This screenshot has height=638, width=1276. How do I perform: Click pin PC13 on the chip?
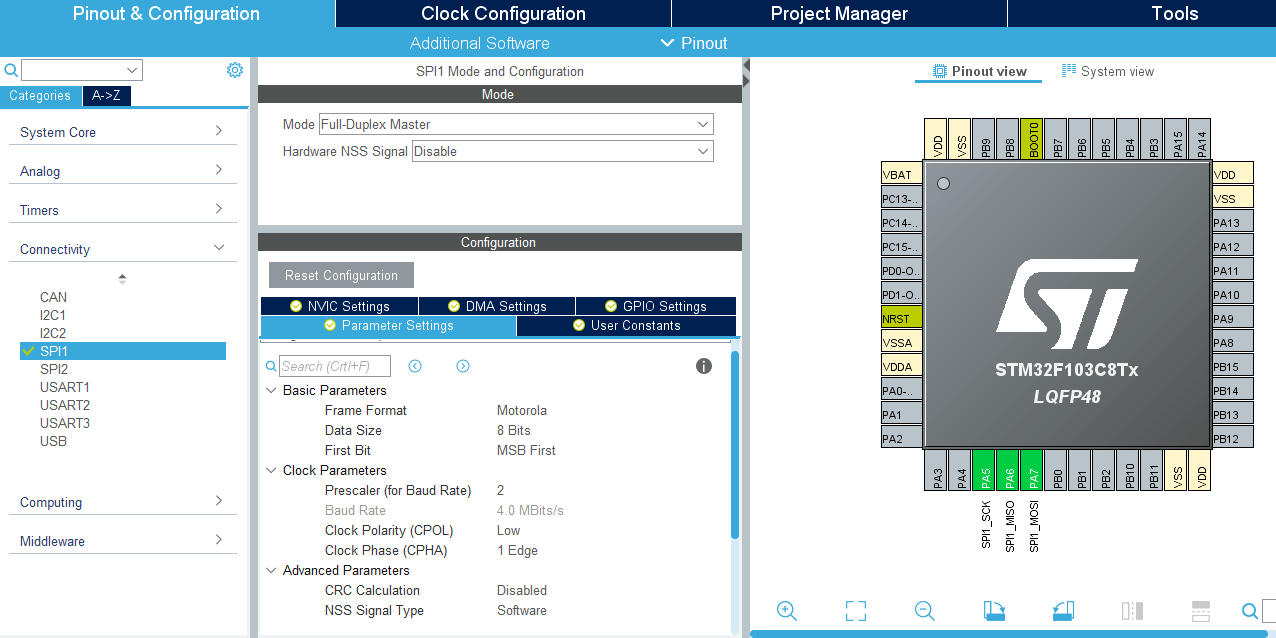pyautogui.click(x=901, y=199)
